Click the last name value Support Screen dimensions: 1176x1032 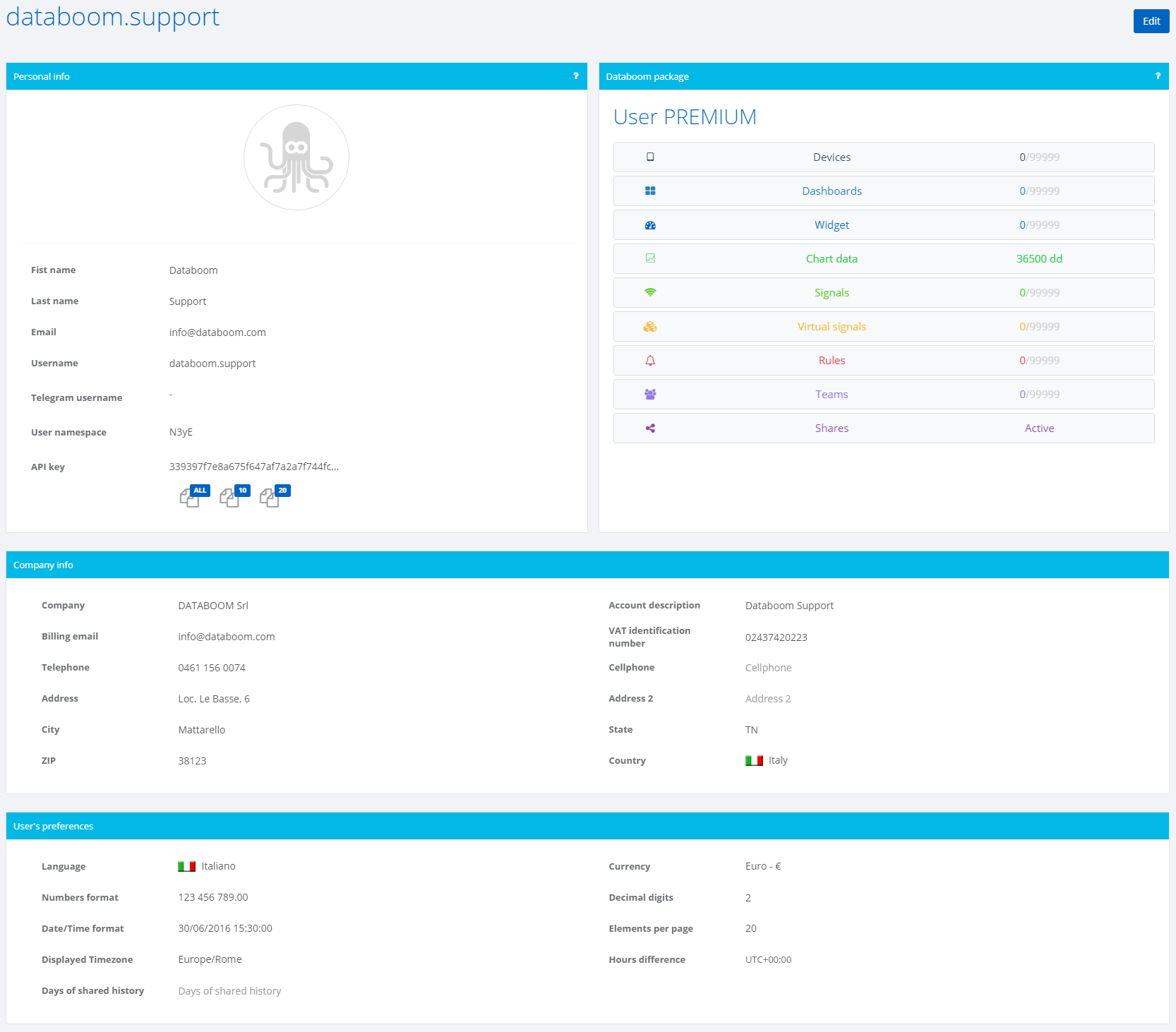coord(188,301)
